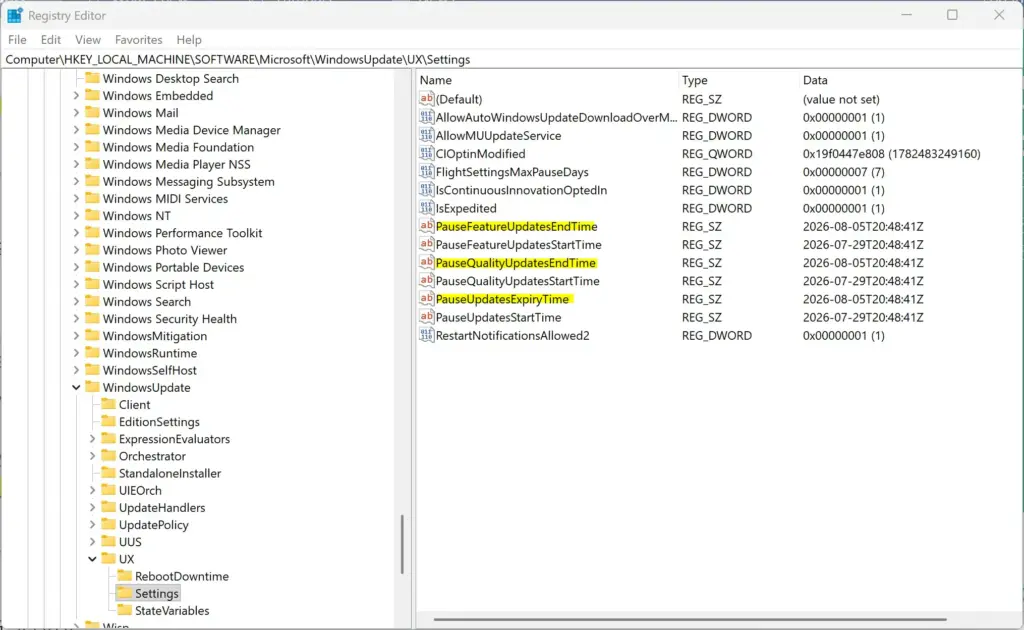Expand the Windows NT key
Screen dimensions: 1024x630
click(76, 215)
